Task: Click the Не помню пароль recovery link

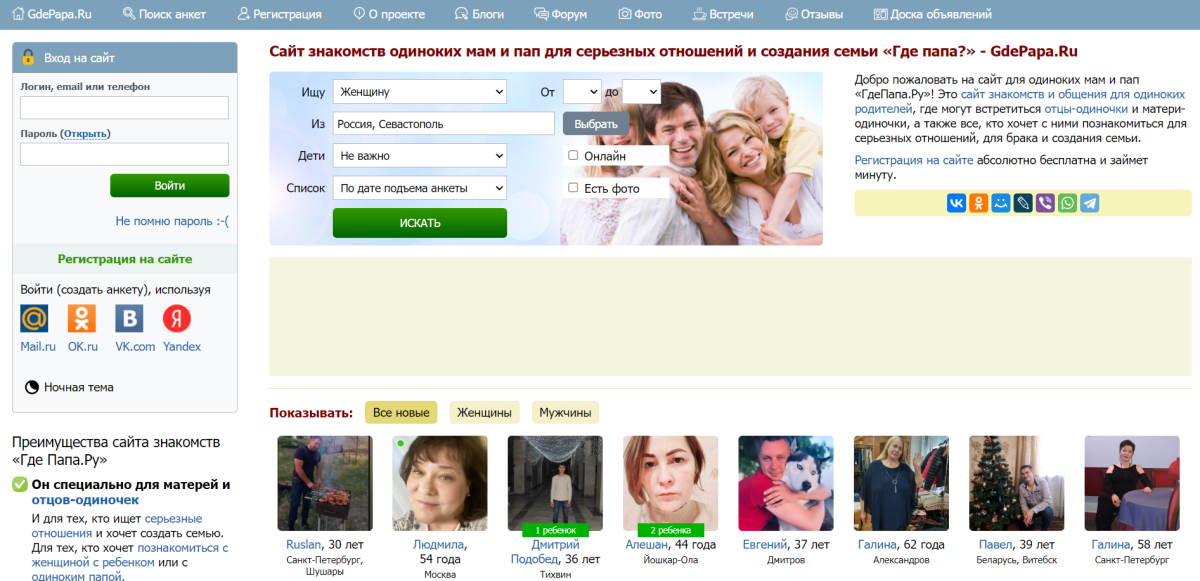Action: (x=173, y=221)
